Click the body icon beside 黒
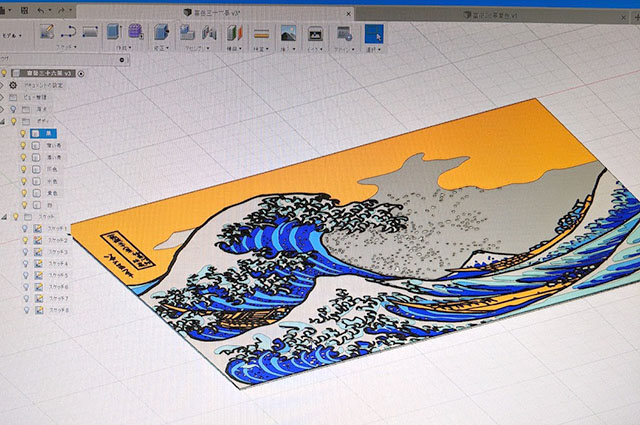 click(x=36, y=134)
